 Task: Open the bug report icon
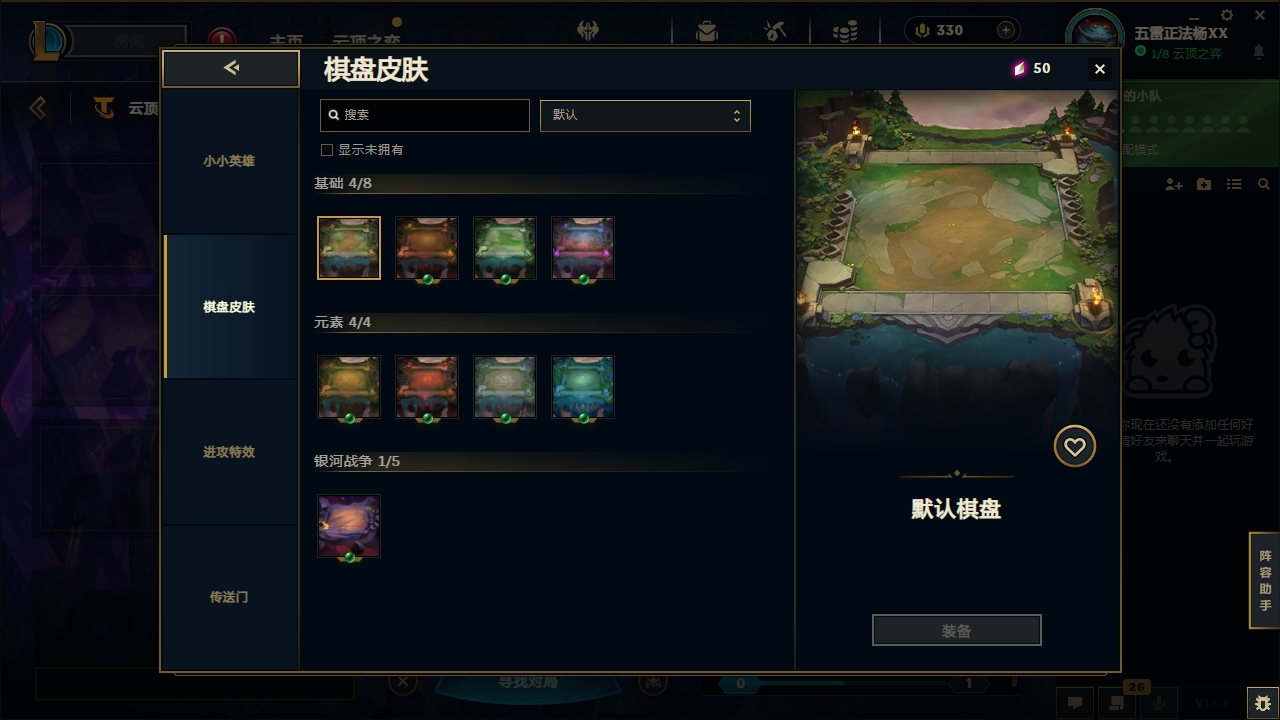[1262, 703]
